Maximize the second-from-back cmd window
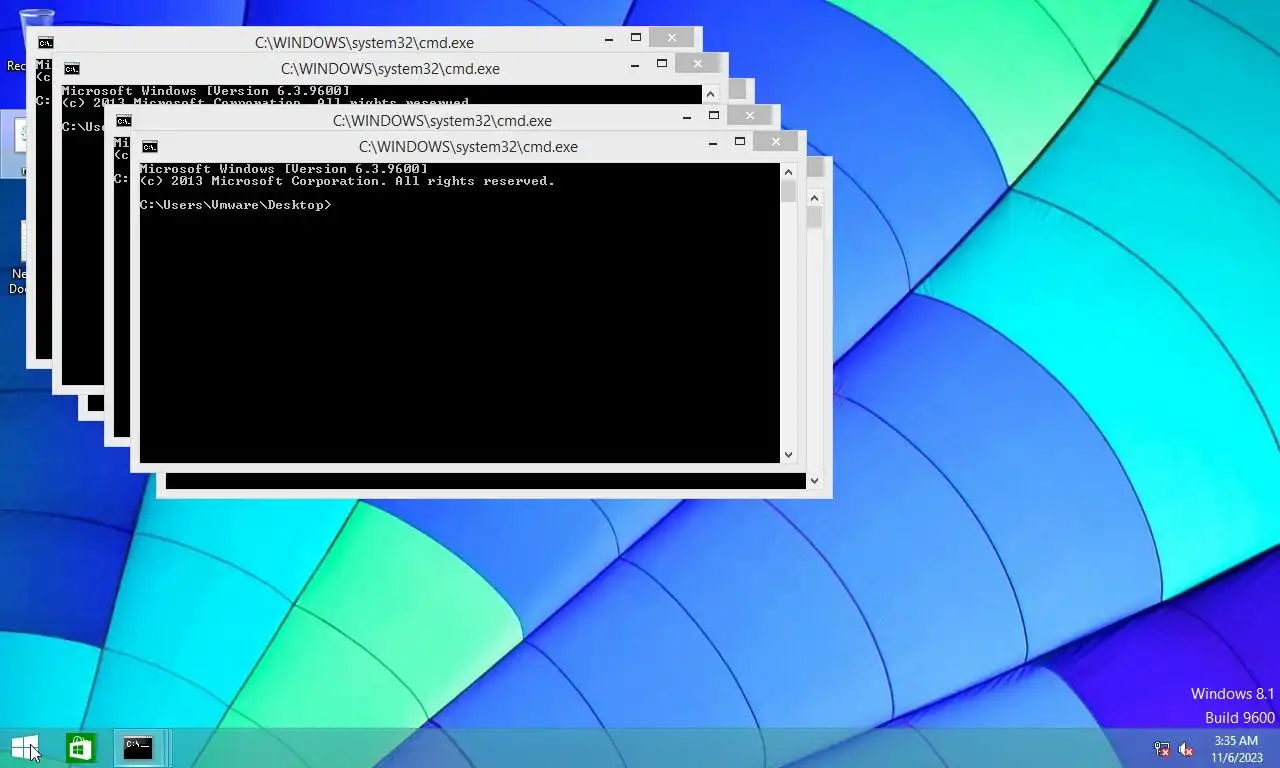Image resolution: width=1280 pixels, height=768 pixels. (x=662, y=64)
